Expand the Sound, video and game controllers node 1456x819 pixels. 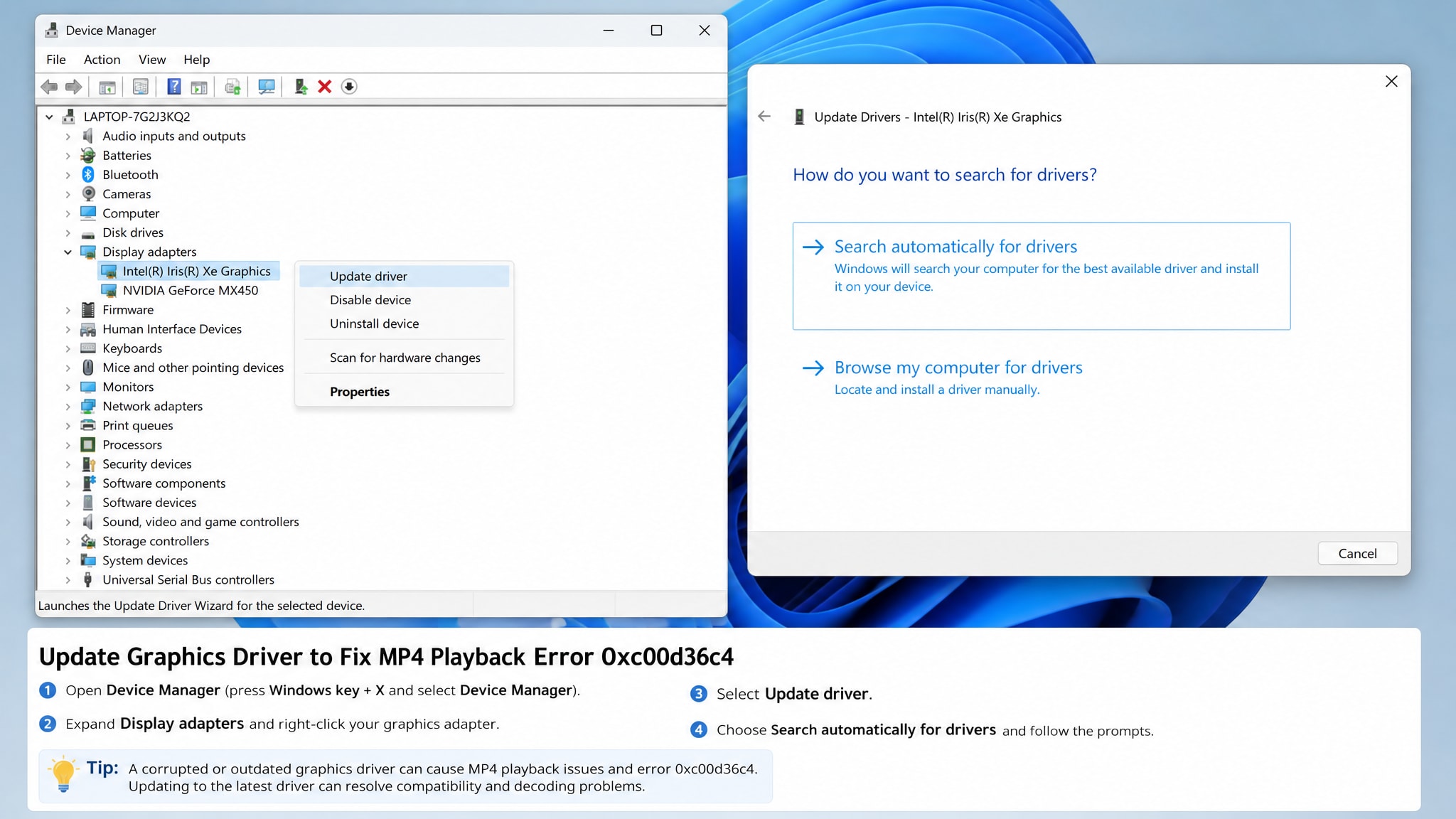click(68, 522)
